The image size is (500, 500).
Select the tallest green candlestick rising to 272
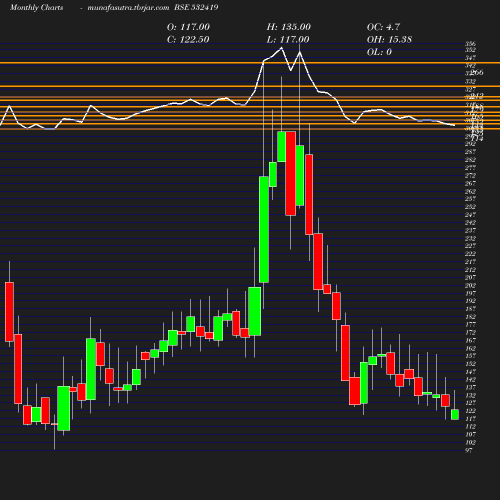[x=264, y=229]
